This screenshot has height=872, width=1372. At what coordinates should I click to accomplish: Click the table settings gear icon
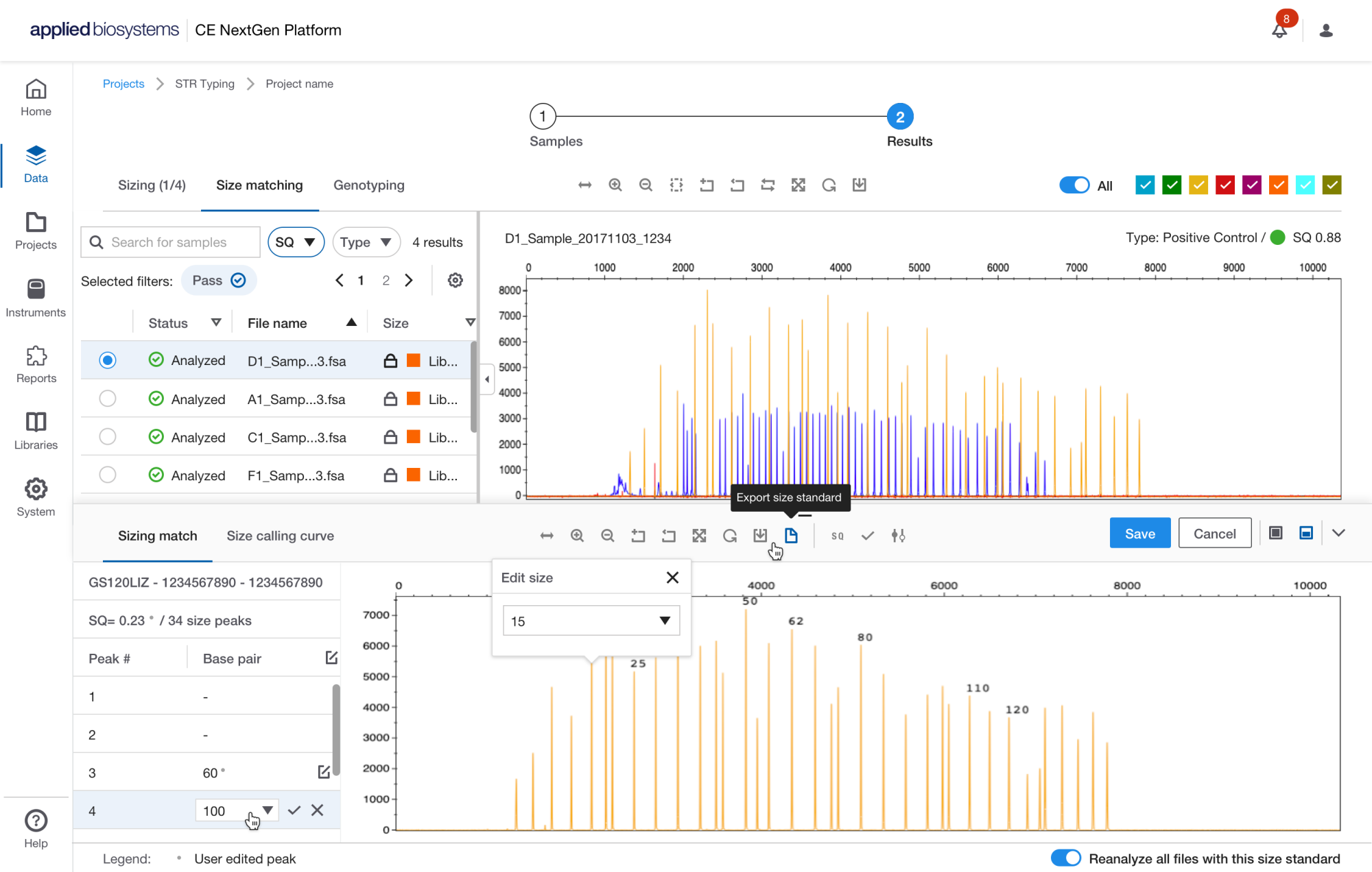coord(456,281)
